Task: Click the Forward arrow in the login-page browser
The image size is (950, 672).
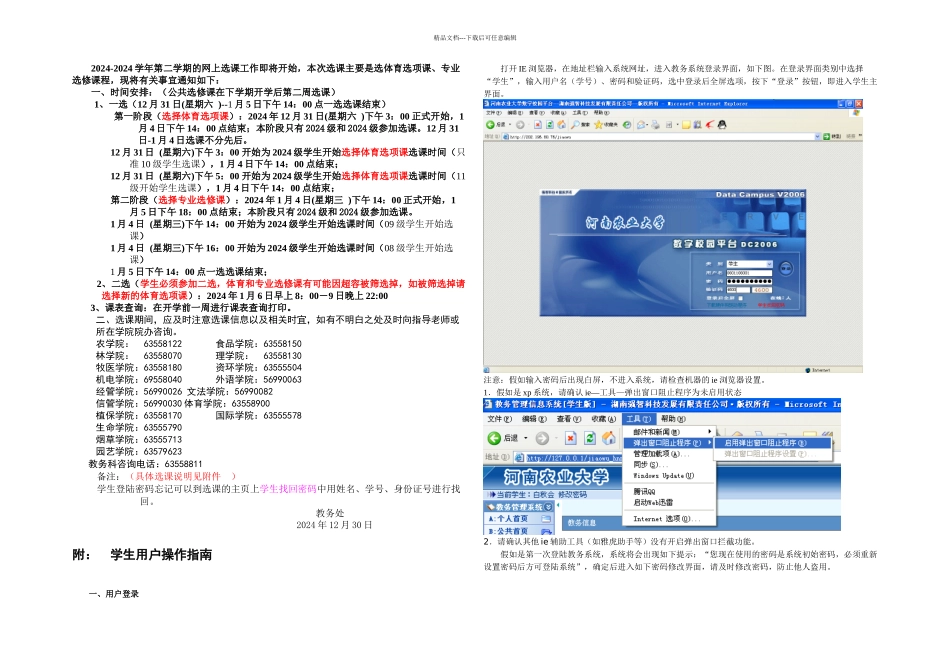Action: tap(520, 125)
